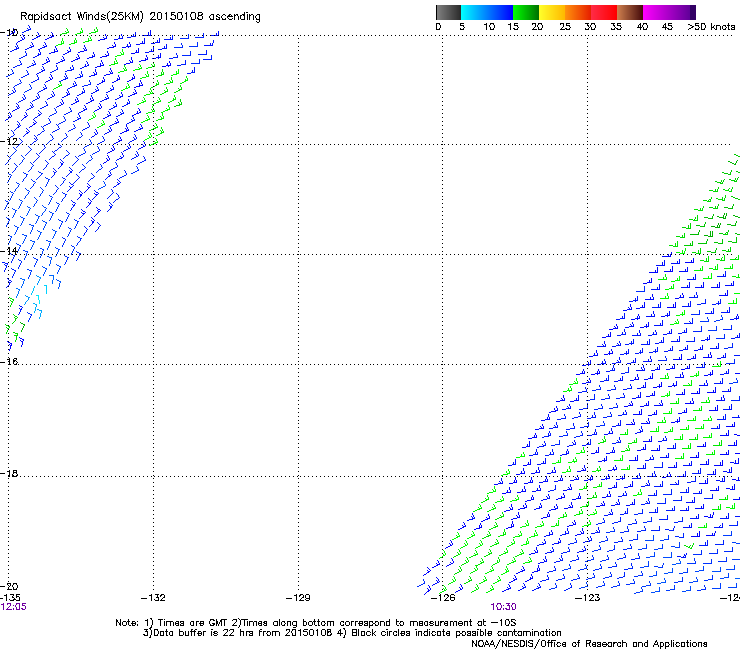This screenshot has width=740, height=650.
Task: Click the latitude label -12
Action: click(9, 142)
